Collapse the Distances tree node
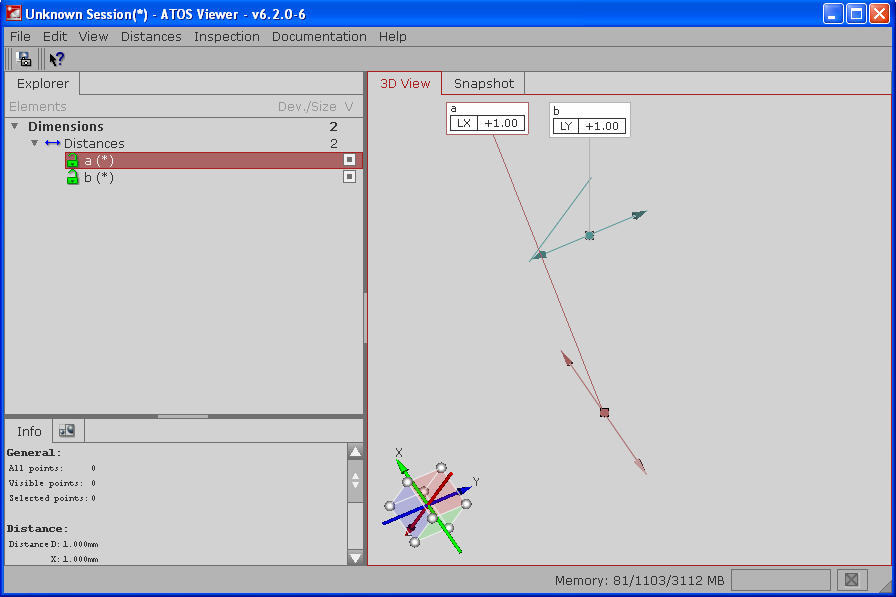The width and height of the screenshot is (896, 597). (x=35, y=143)
